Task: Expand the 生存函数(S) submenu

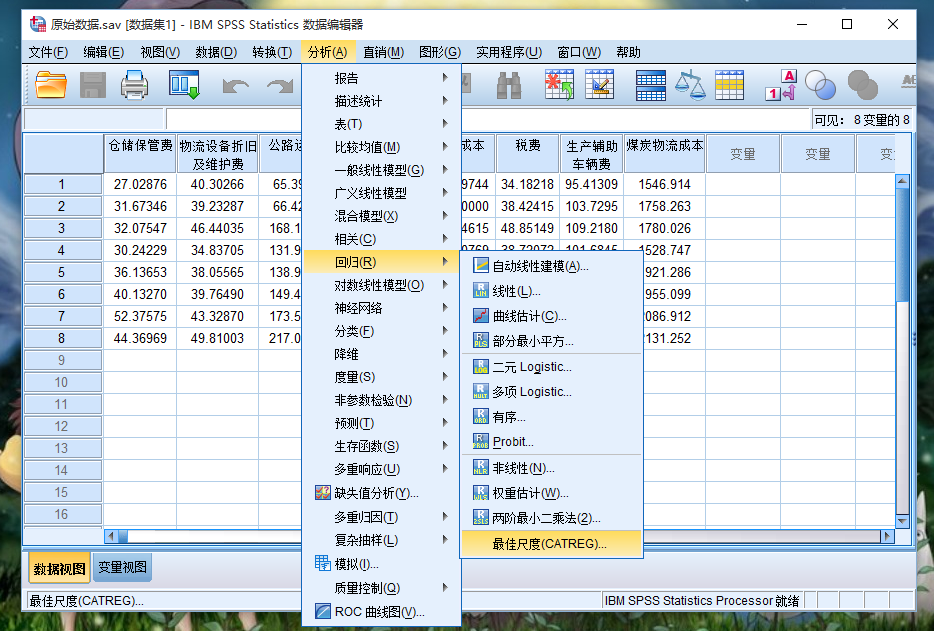Action: tap(381, 446)
